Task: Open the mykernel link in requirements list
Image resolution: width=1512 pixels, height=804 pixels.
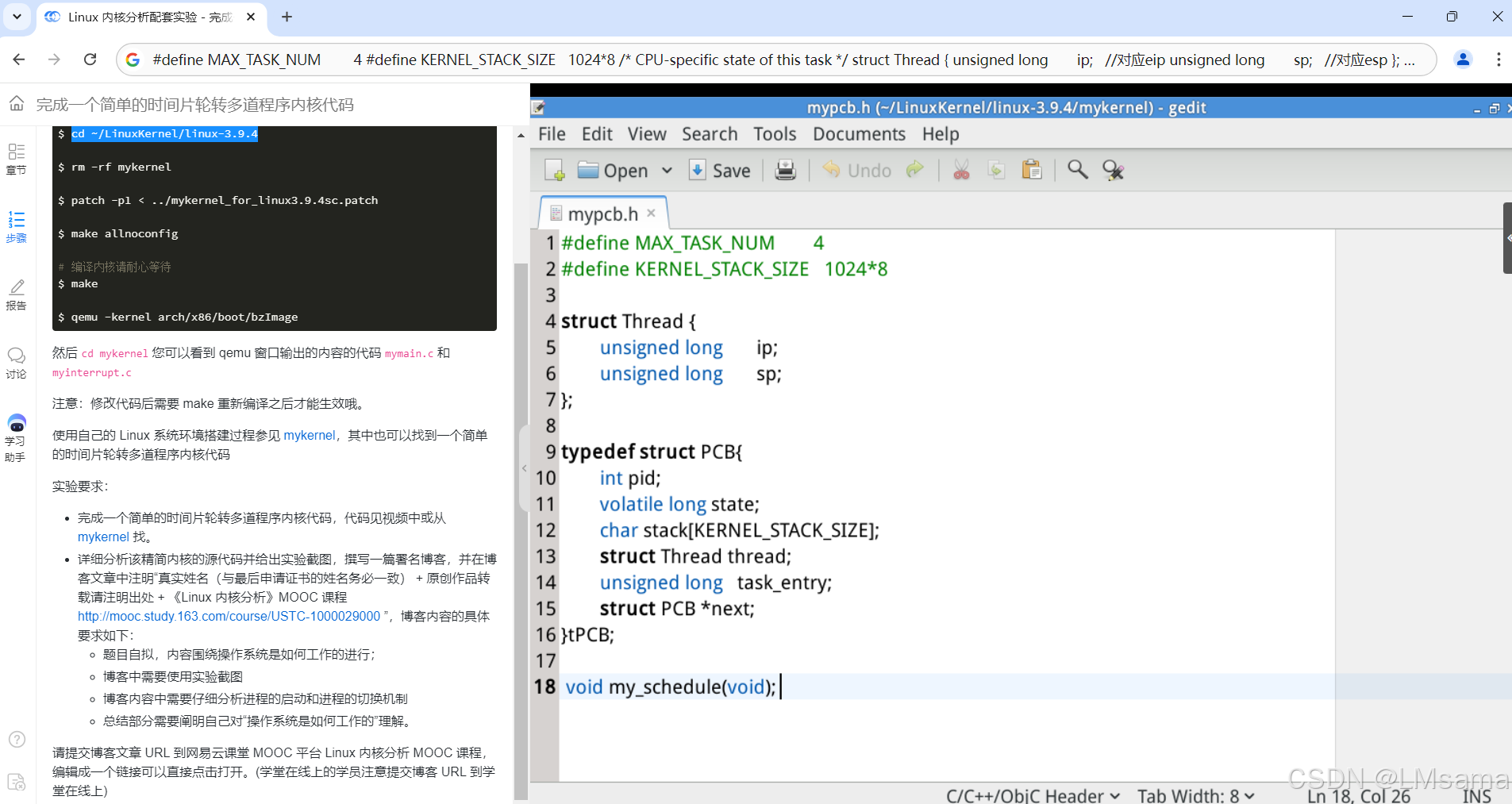Action: point(103,537)
